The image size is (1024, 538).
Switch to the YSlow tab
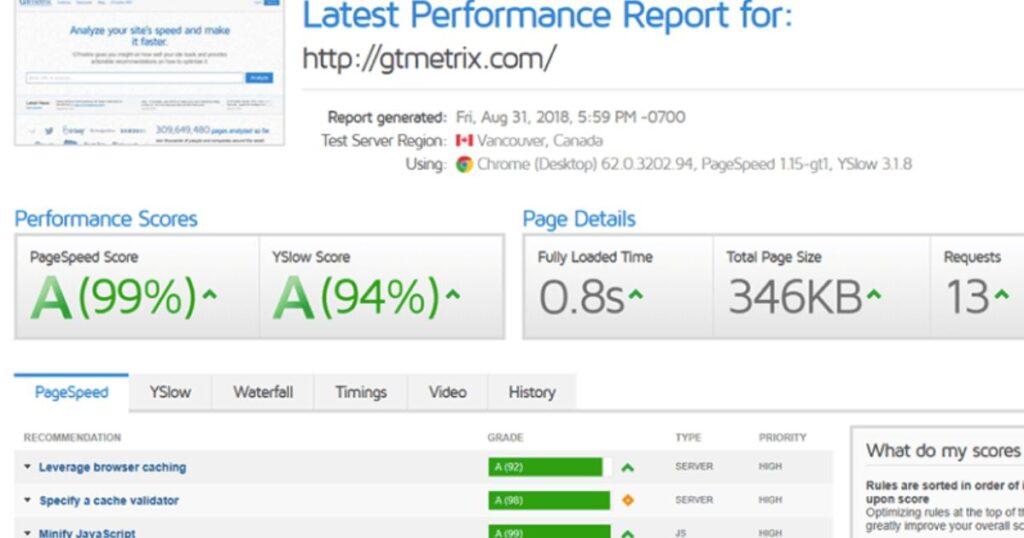click(170, 392)
